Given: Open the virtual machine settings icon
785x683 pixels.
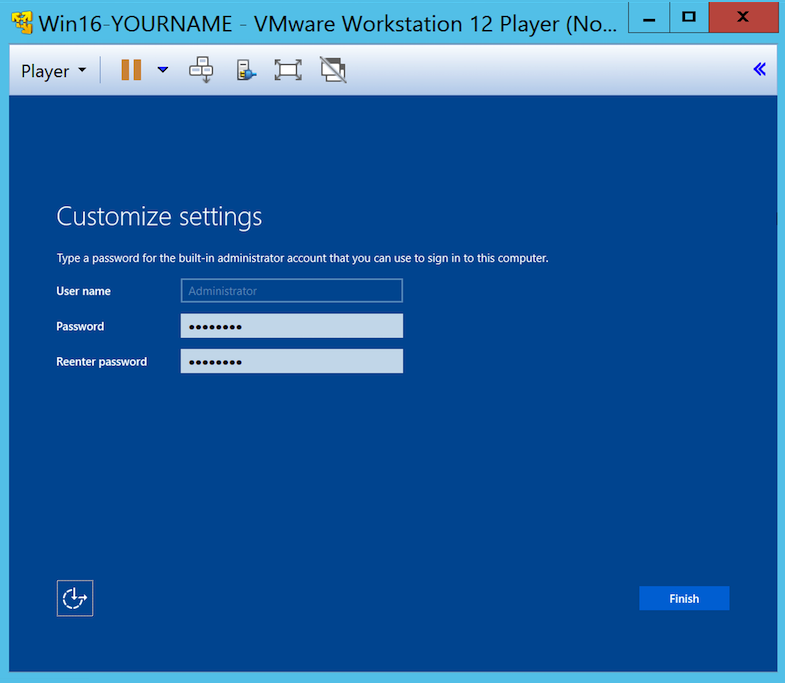Looking at the screenshot, I should pos(246,70).
